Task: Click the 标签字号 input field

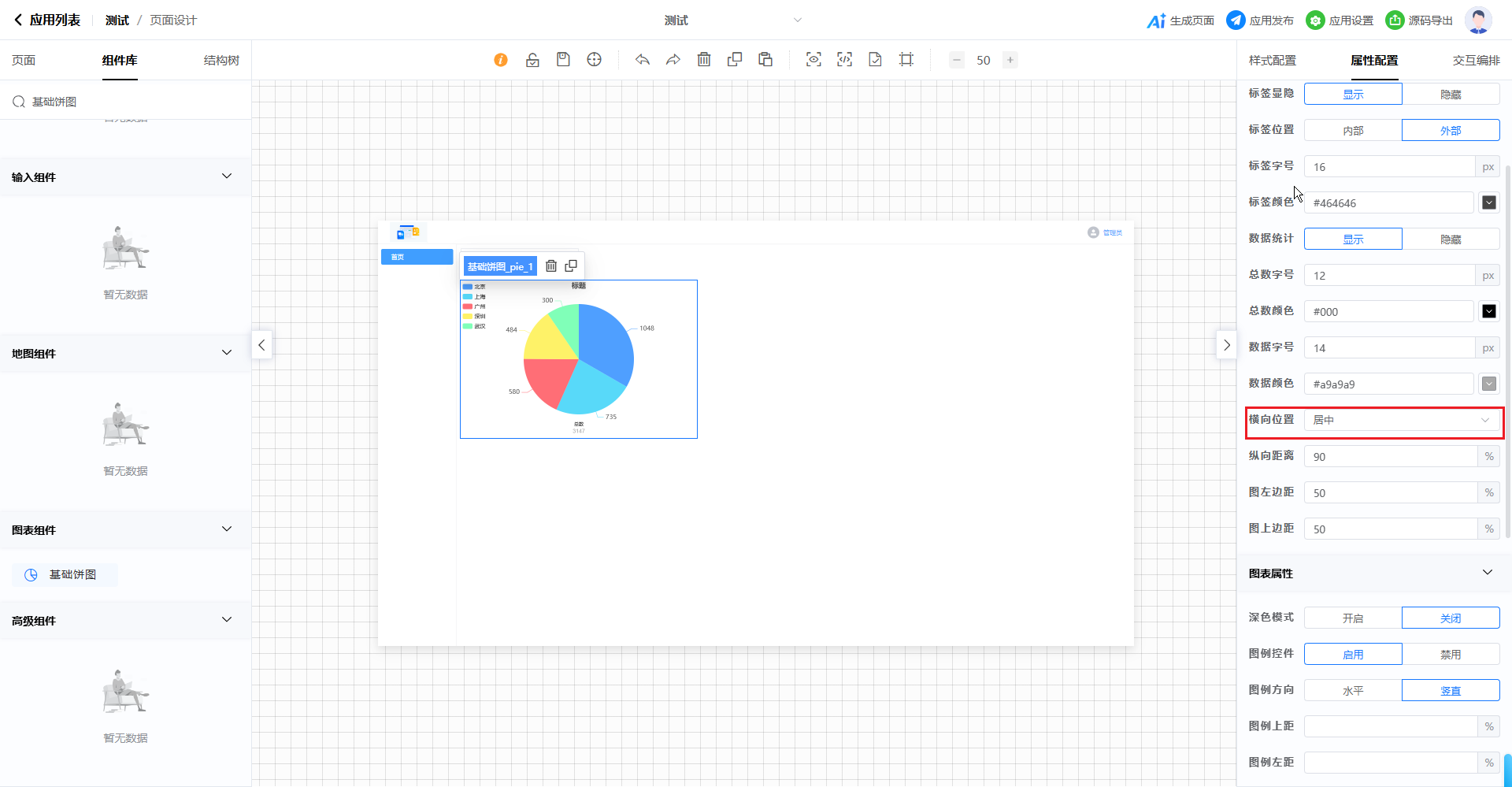Action: [x=1389, y=167]
